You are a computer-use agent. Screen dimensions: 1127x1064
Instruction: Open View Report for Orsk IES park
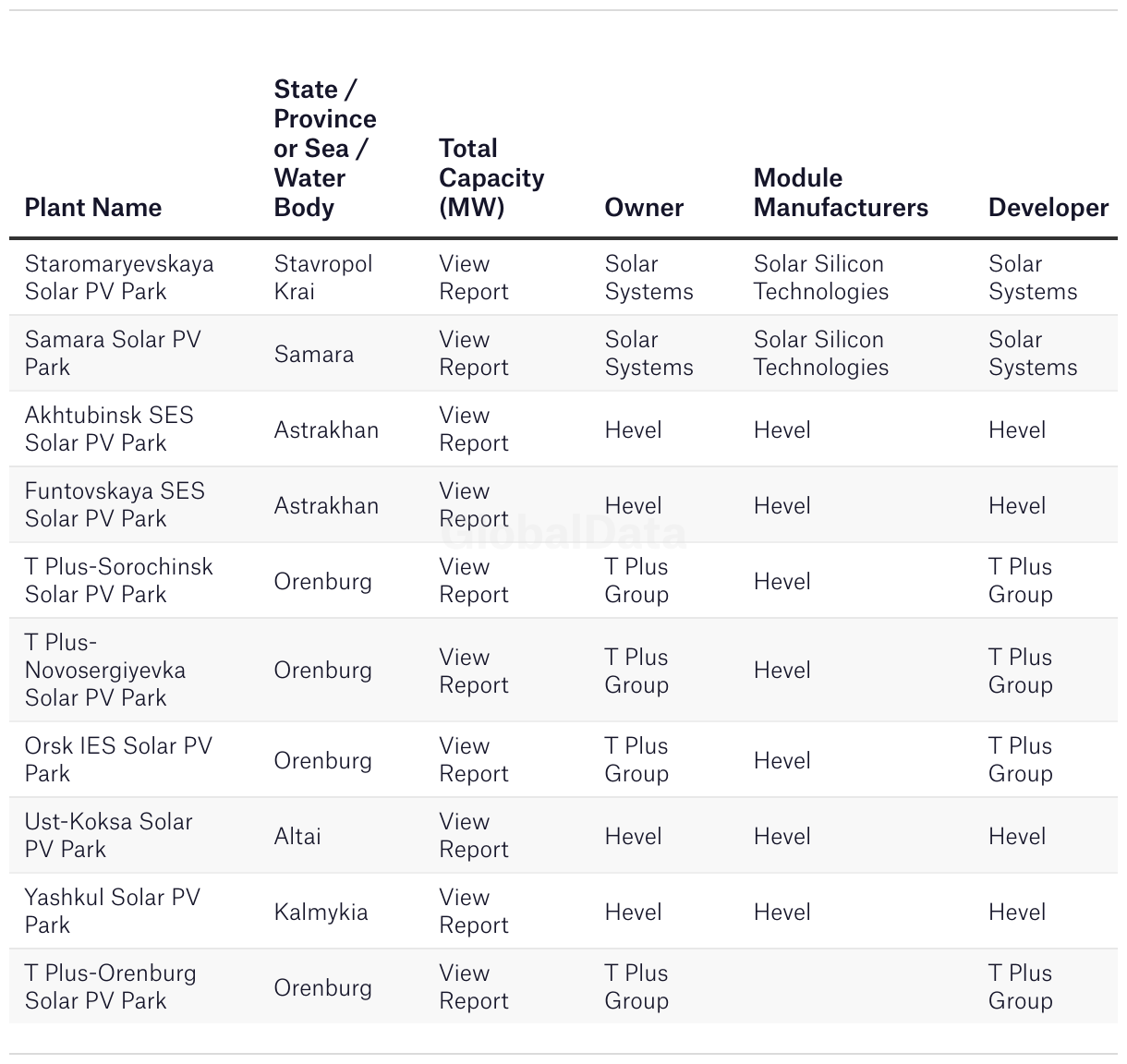[x=474, y=759]
